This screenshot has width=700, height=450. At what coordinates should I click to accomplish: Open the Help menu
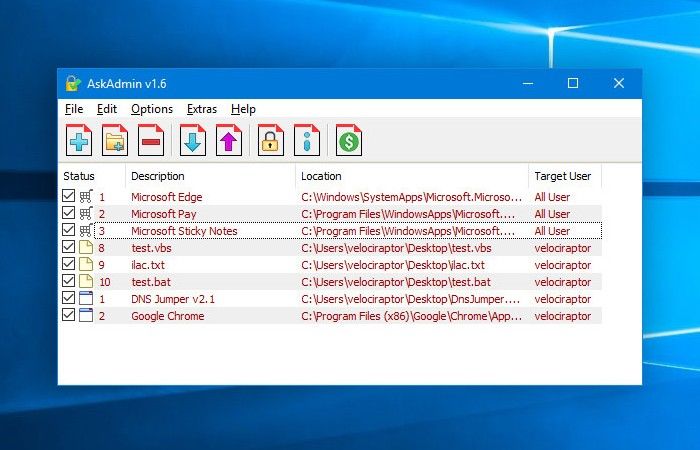click(243, 109)
